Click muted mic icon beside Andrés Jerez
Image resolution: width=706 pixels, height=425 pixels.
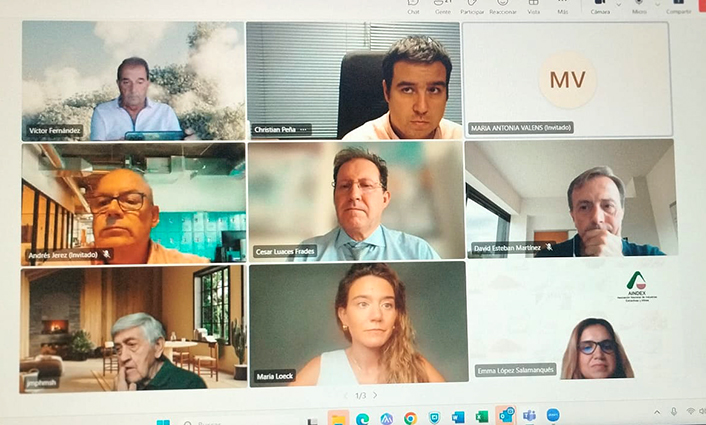tap(106, 254)
